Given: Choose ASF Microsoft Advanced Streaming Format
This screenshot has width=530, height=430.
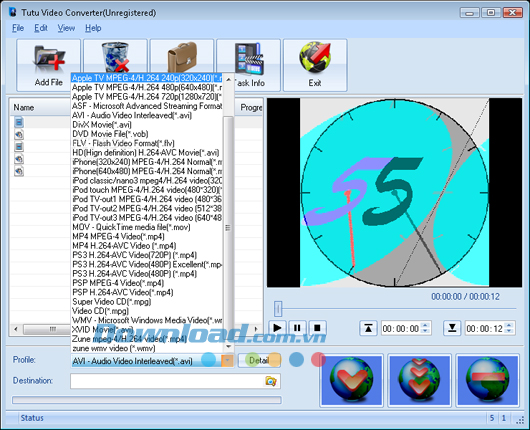Looking at the screenshot, I should [x=147, y=106].
